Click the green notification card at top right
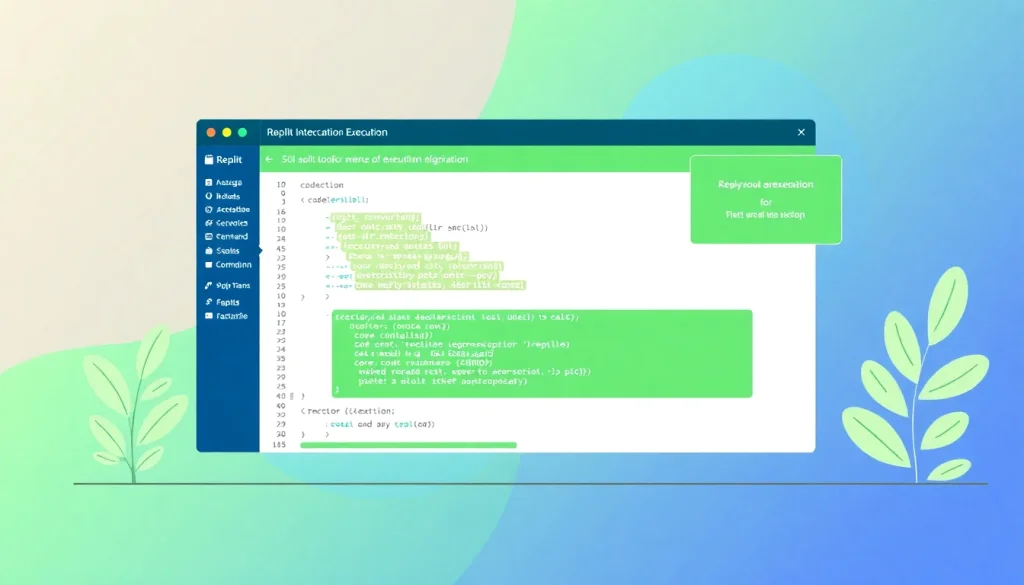 pyautogui.click(x=765, y=200)
